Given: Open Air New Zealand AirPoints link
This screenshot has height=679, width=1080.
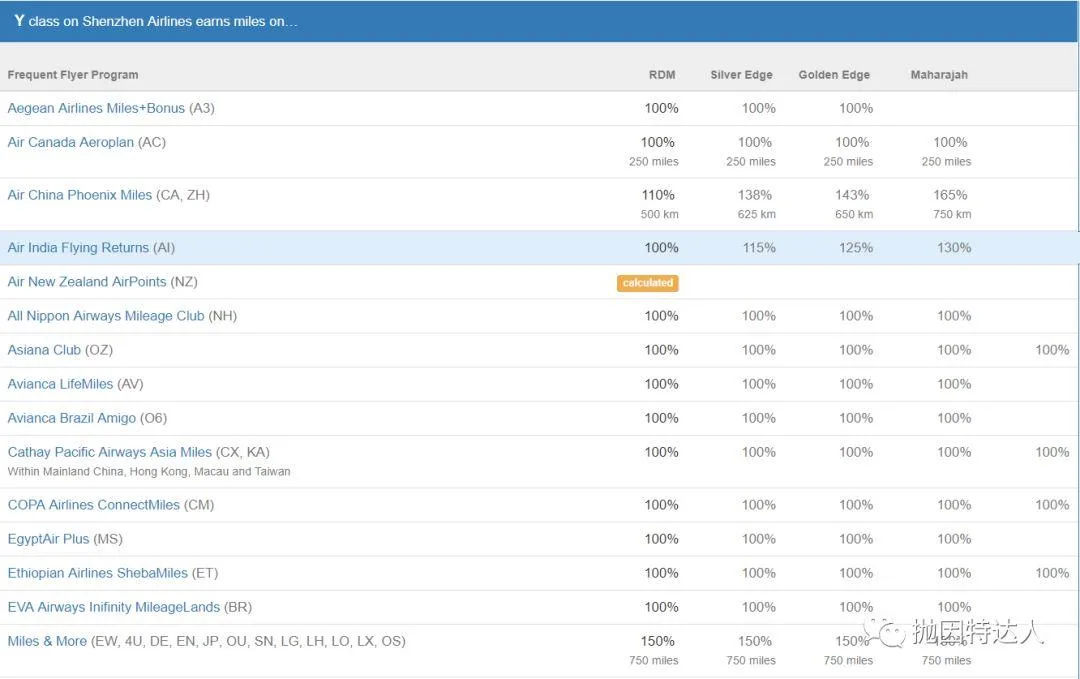Looking at the screenshot, I should click(x=87, y=282).
